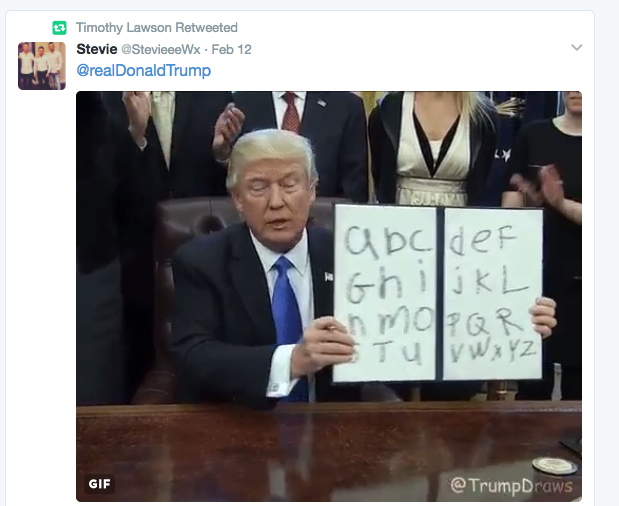The image size is (619, 506).
Task: Open Timothy Lawson Retweeted link
Action: (157, 28)
